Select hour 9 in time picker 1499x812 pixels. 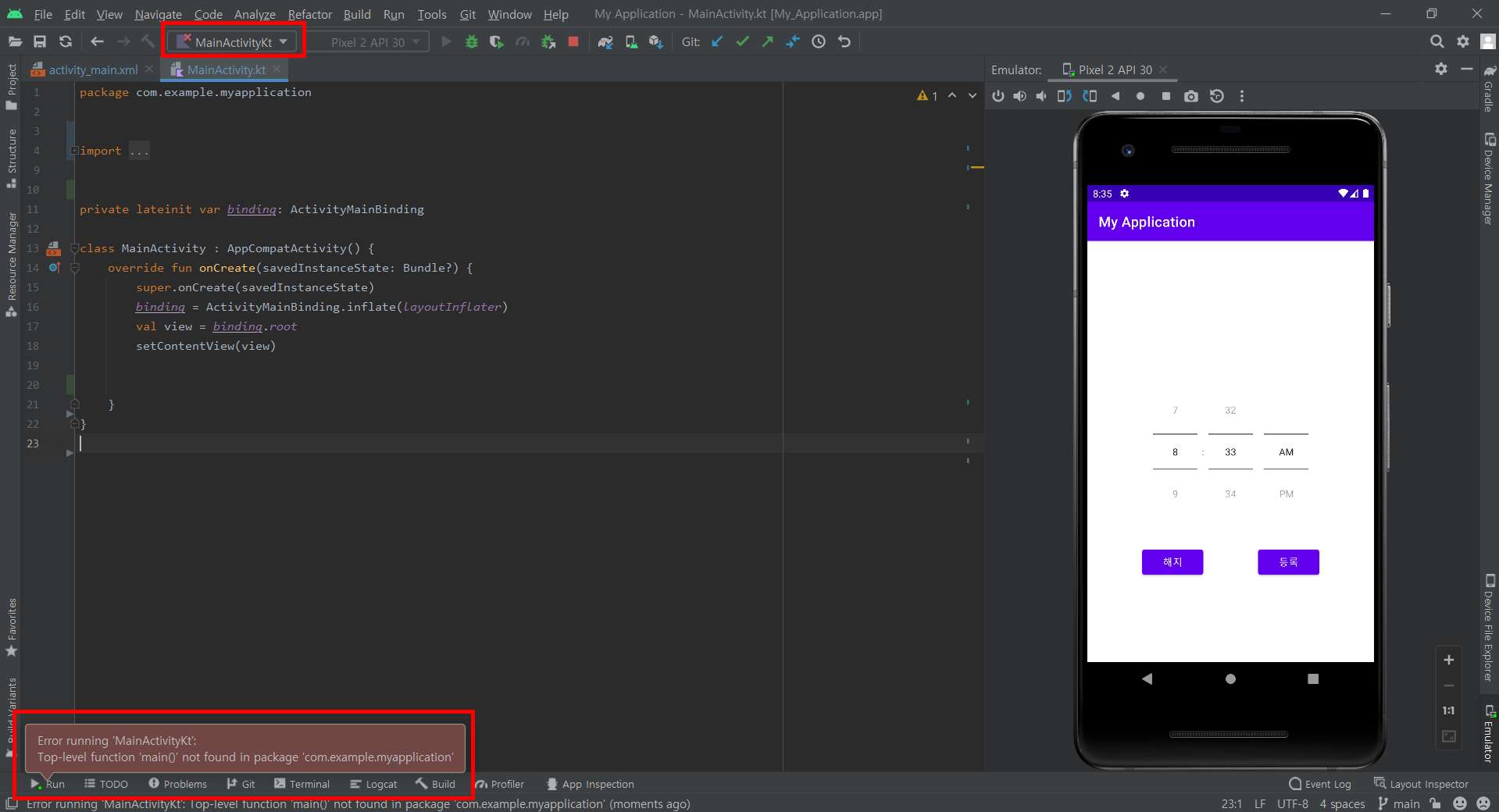(1175, 493)
